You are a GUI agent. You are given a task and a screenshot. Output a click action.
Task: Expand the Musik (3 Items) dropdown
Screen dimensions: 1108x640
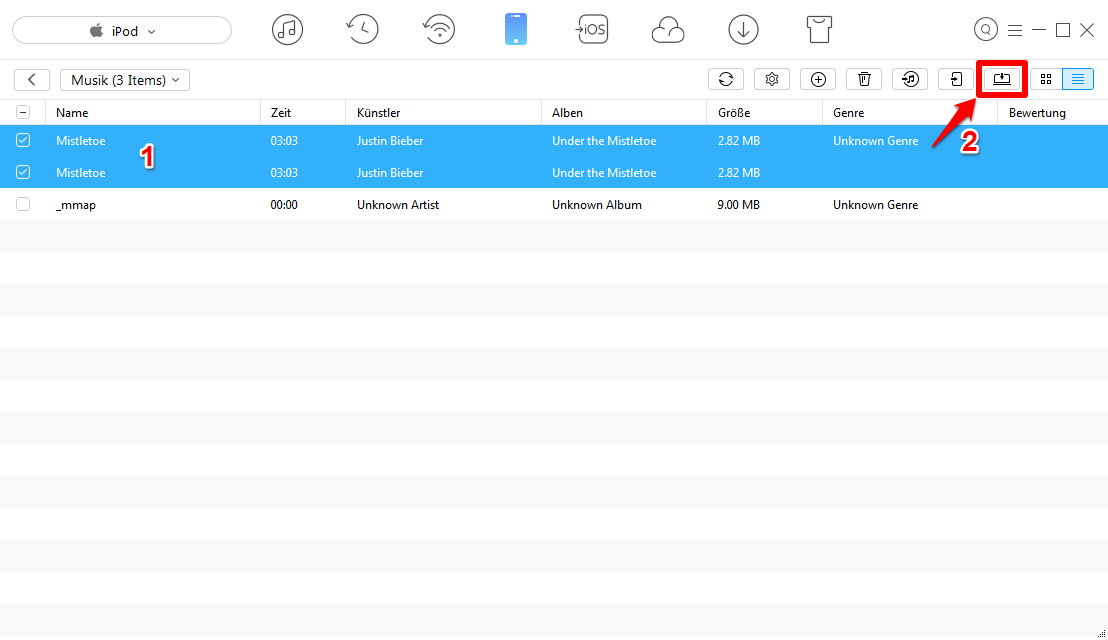click(x=125, y=80)
